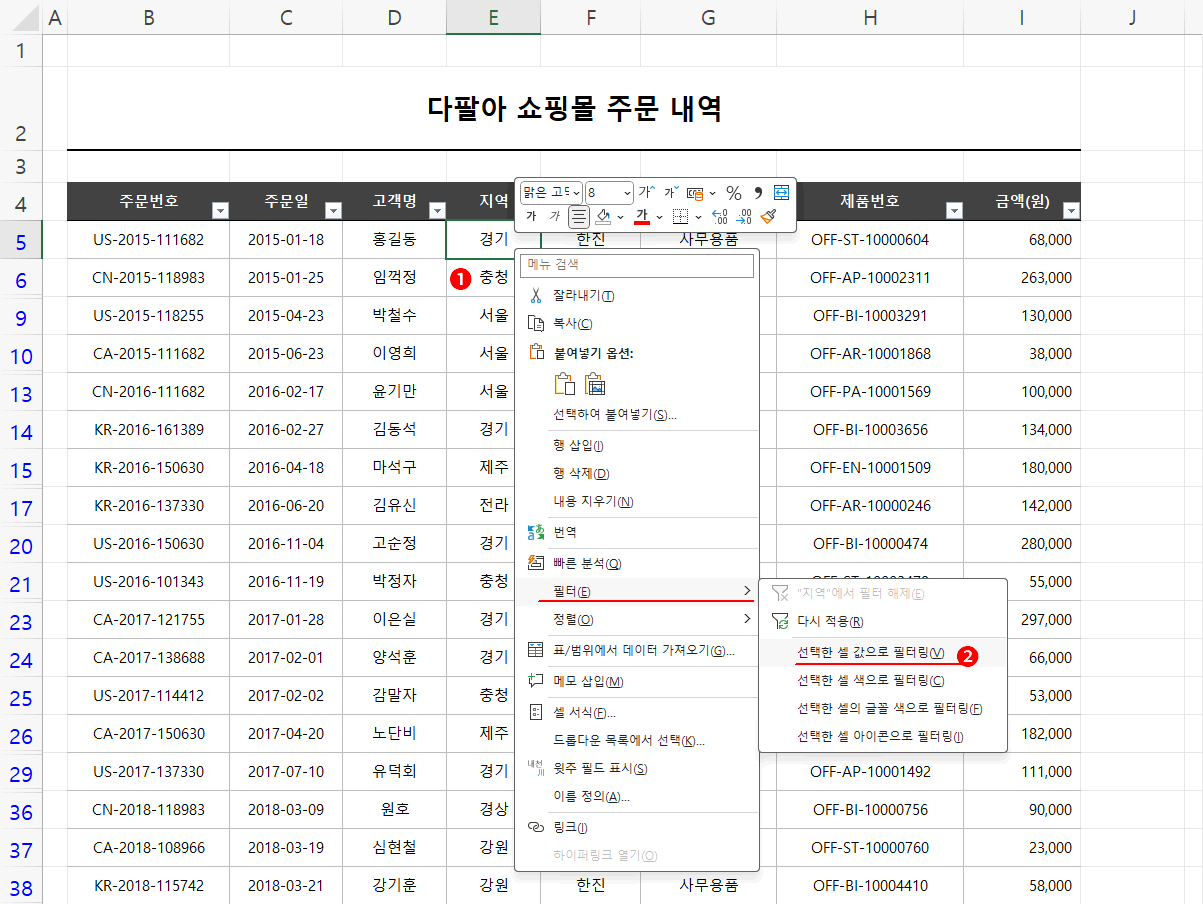Toggle bold (가) in mini toolbar

coord(531,216)
